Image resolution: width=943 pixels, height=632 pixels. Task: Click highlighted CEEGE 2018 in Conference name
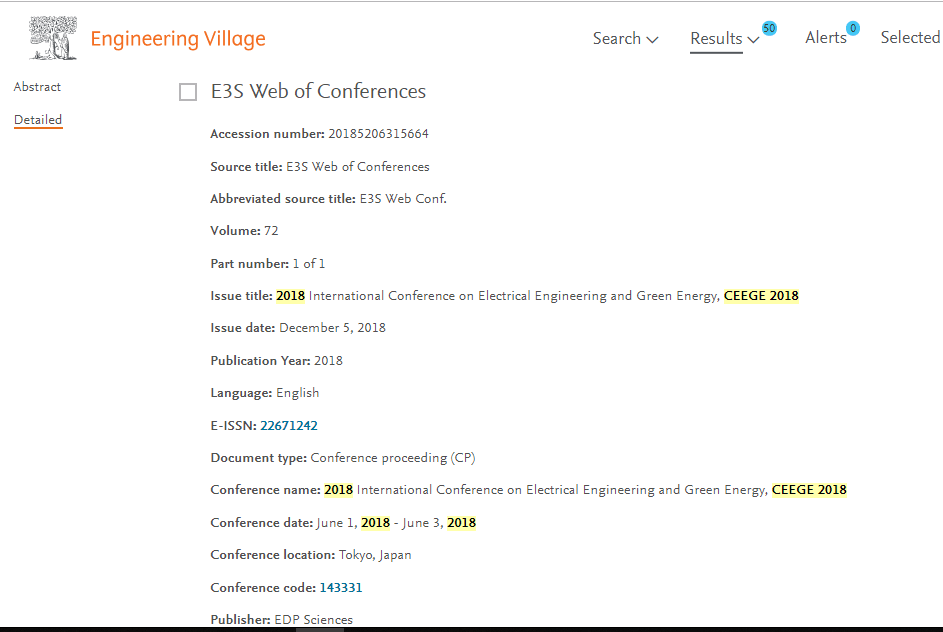click(809, 490)
